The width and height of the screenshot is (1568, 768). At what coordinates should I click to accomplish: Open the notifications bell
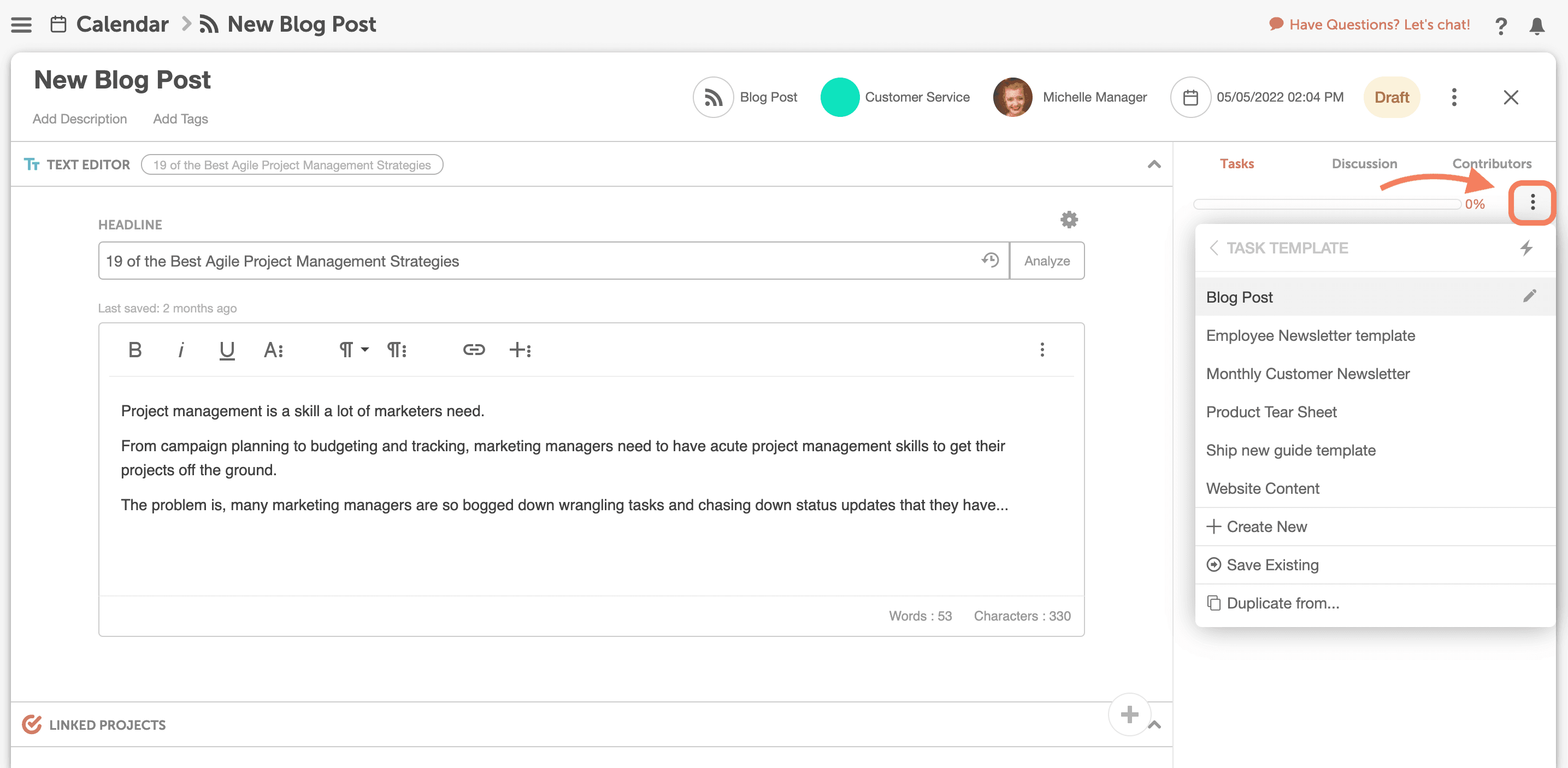pyautogui.click(x=1536, y=26)
